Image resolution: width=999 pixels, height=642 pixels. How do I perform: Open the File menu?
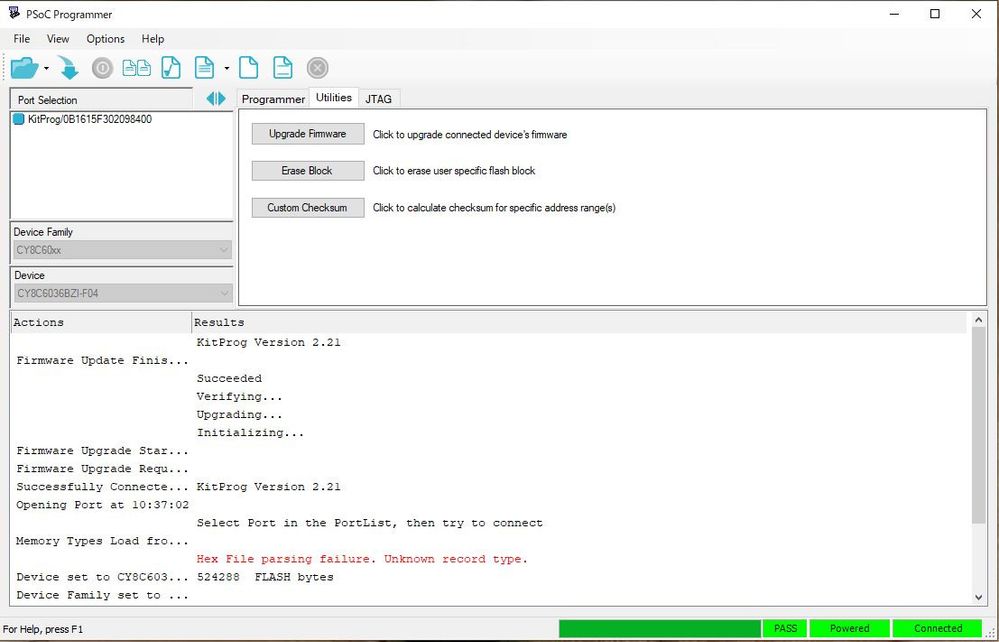coord(22,39)
